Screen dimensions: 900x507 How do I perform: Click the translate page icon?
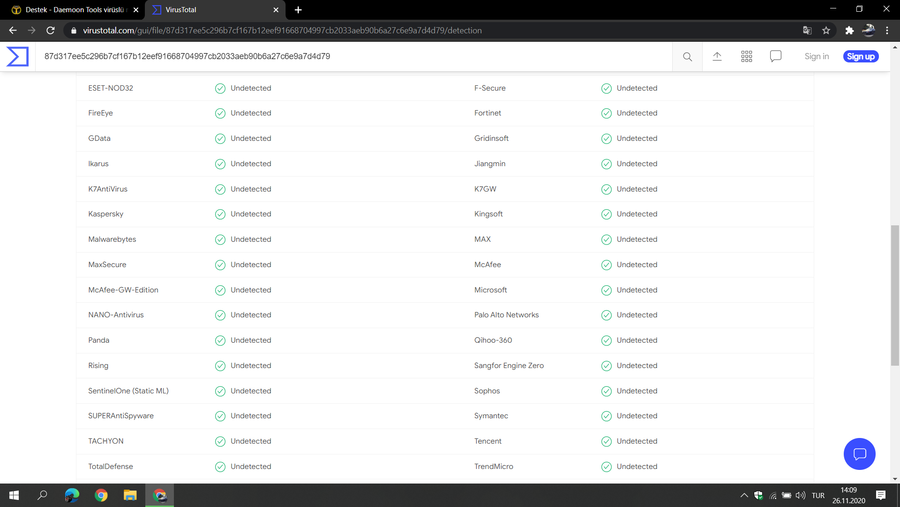(x=807, y=30)
